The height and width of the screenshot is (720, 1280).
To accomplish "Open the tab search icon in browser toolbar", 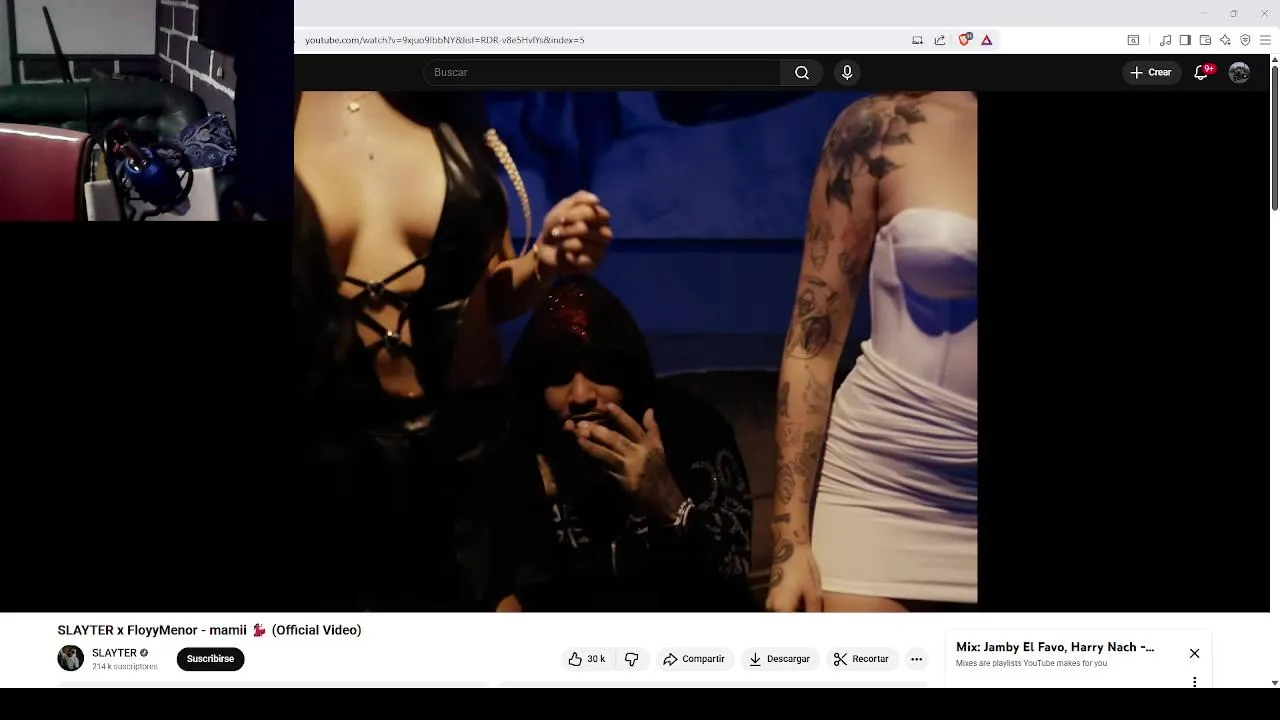I will click(1133, 40).
